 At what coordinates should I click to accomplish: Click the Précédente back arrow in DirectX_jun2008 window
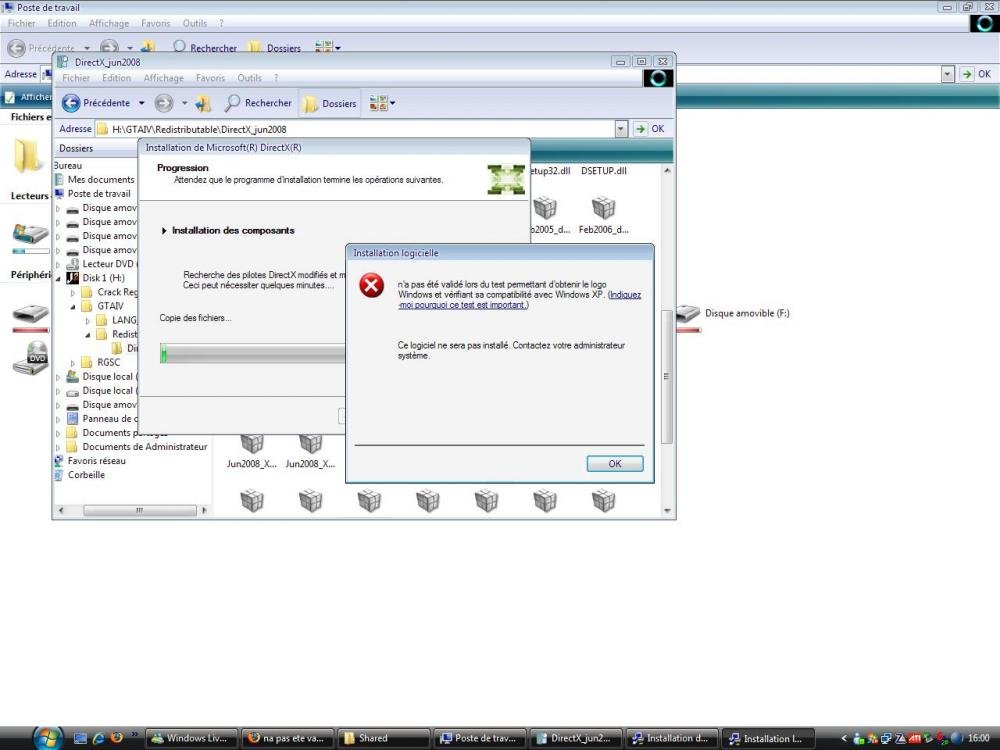click(x=72, y=103)
